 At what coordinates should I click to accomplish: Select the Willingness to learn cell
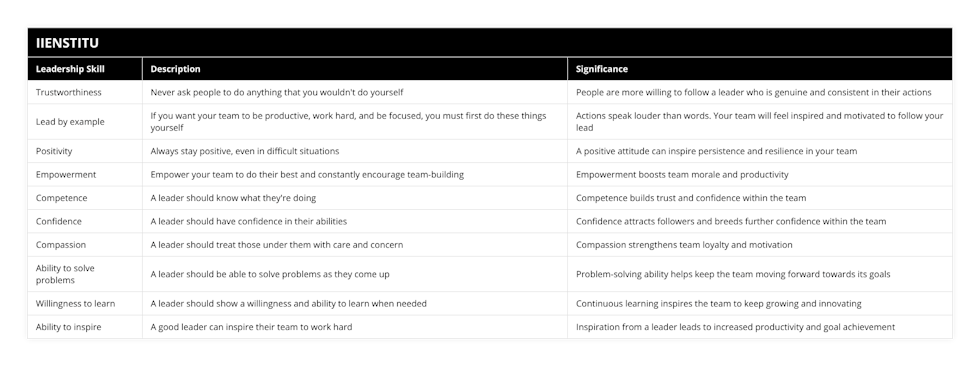point(85,304)
